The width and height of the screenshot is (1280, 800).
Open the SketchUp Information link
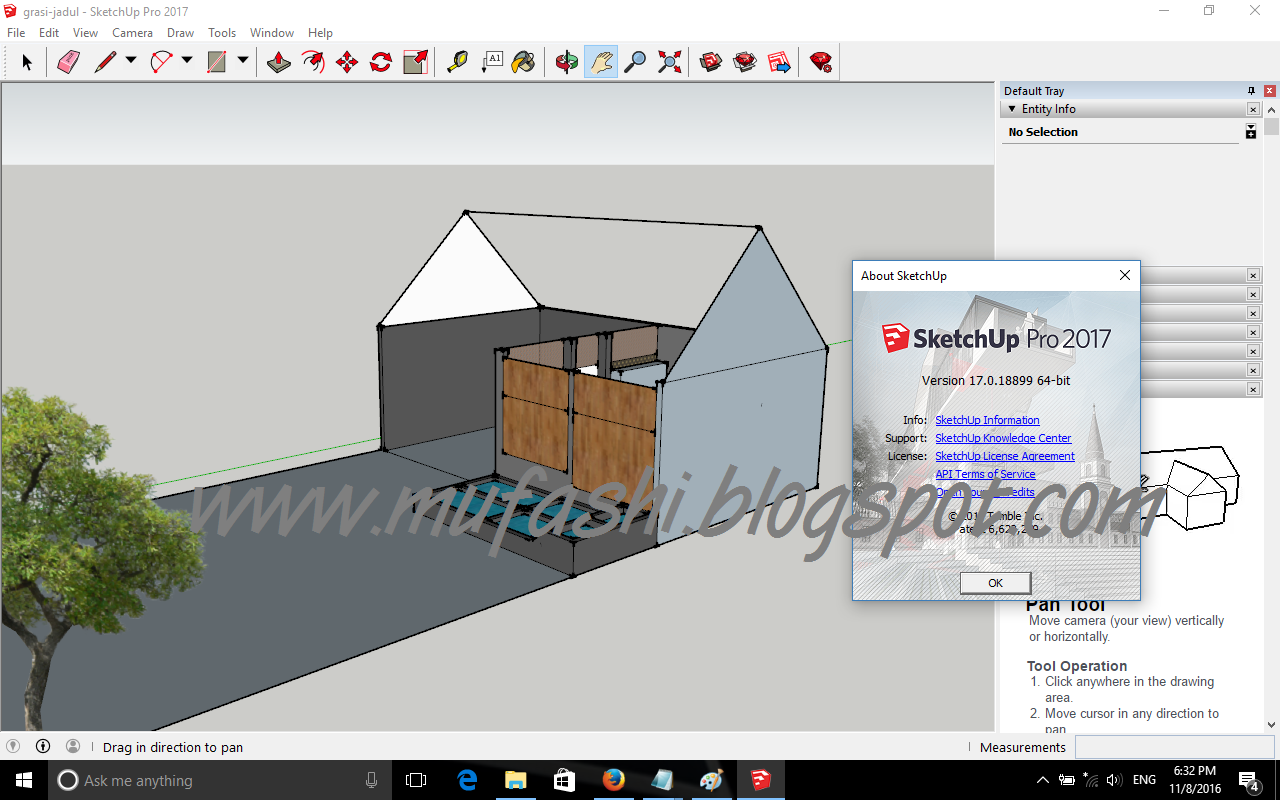coord(987,420)
